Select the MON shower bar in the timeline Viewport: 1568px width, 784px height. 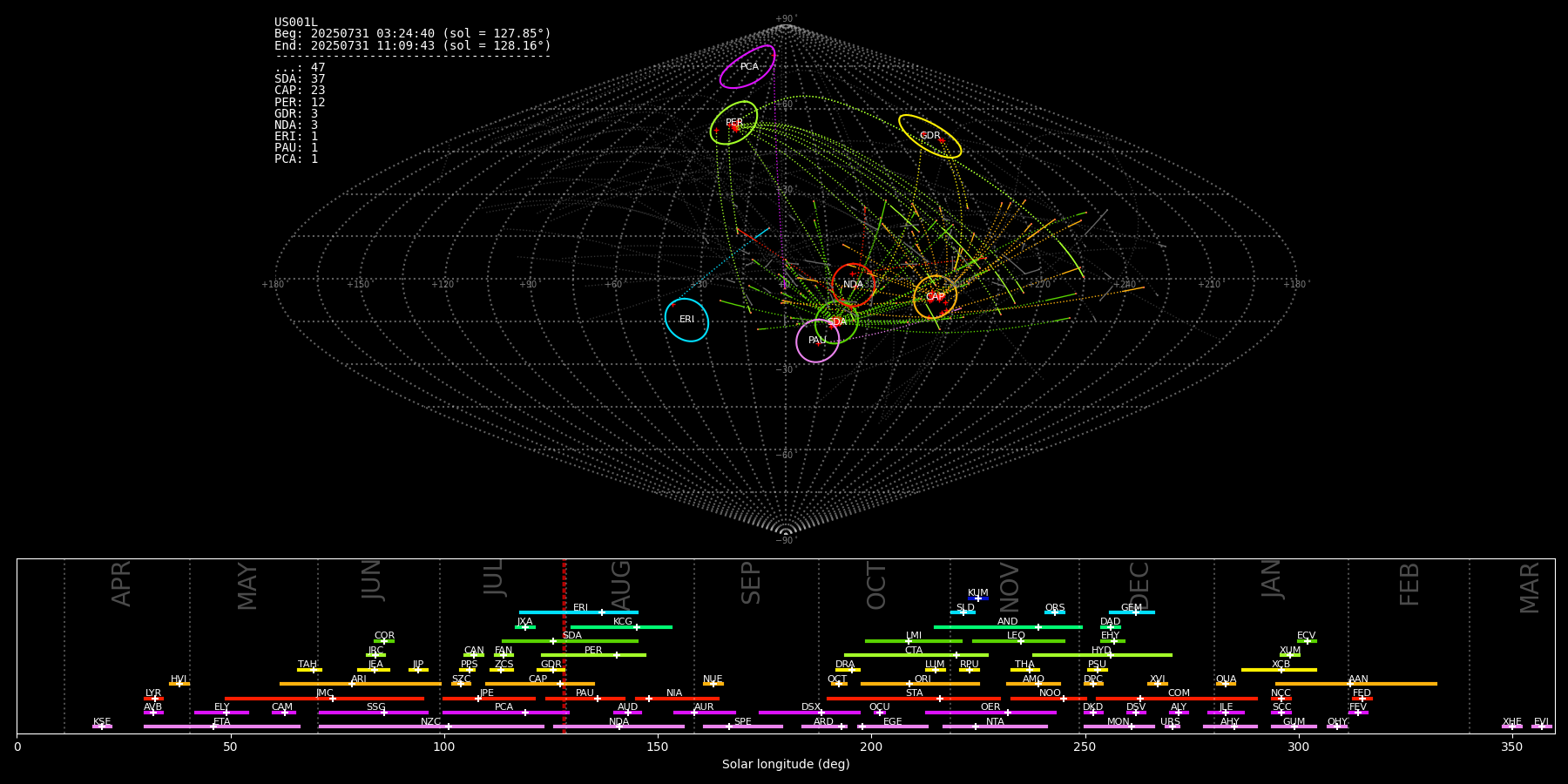pyautogui.click(x=1119, y=727)
